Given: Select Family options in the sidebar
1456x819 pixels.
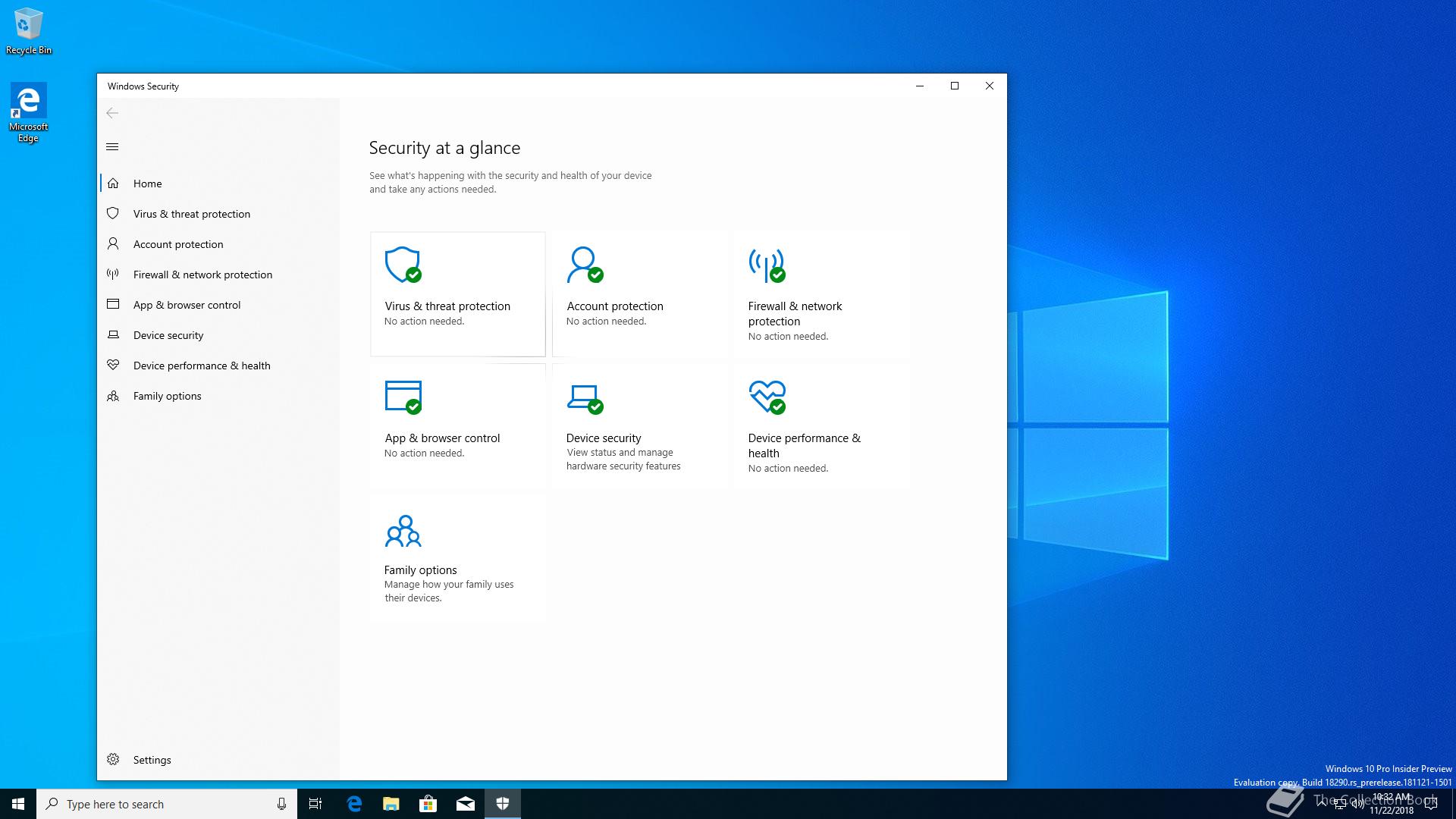Looking at the screenshot, I should [167, 396].
